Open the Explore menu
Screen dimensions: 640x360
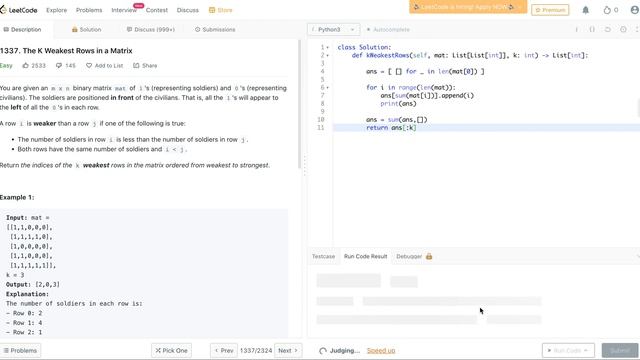coord(56,10)
